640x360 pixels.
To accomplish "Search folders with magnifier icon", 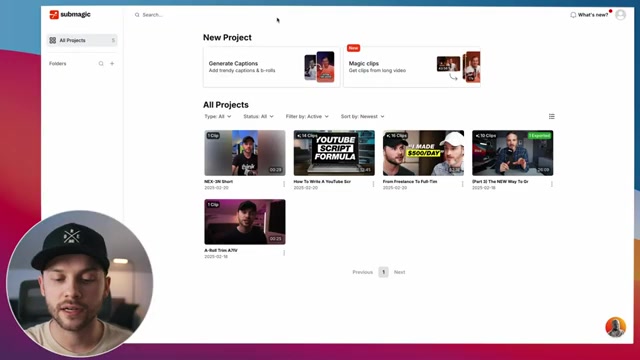I will click(x=101, y=64).
